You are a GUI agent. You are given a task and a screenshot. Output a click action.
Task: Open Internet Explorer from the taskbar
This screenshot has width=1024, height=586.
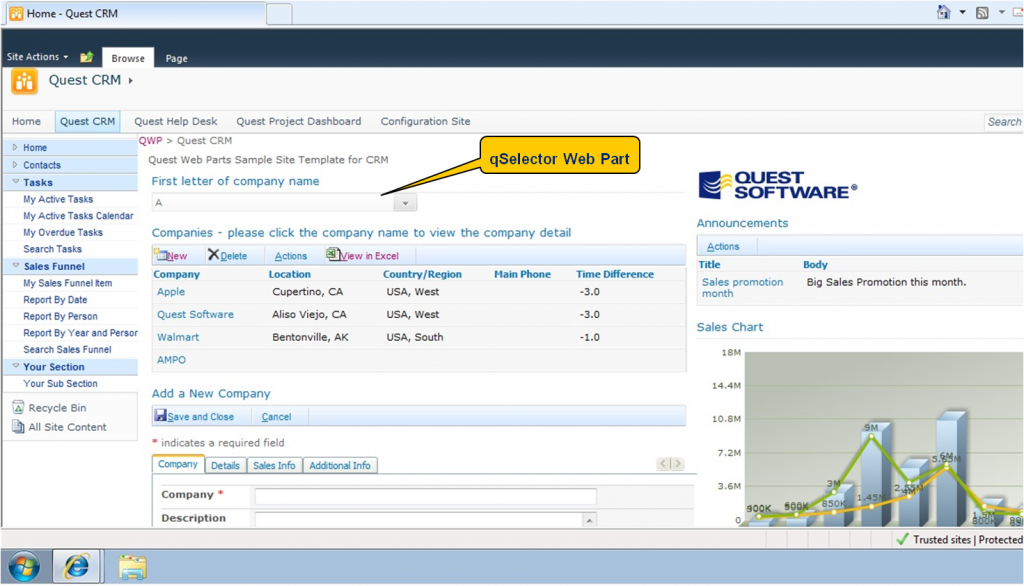[x=76, y=566]
